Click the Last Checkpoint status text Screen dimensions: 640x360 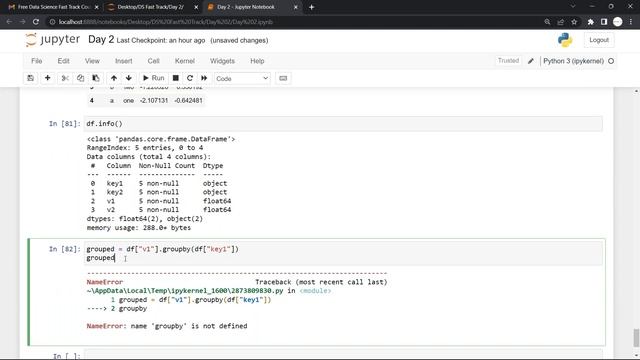[x=161, y=40]
